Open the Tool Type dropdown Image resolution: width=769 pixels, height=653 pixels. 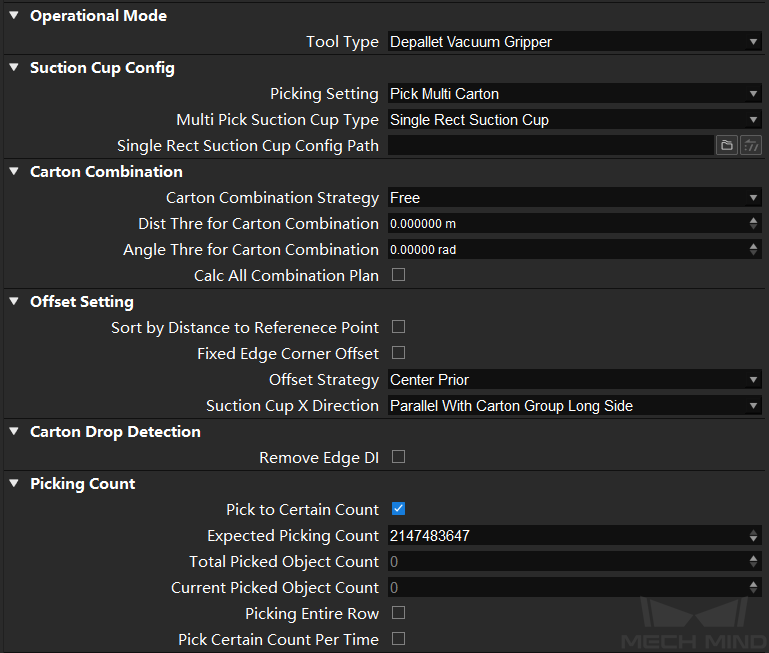[574, 42]
